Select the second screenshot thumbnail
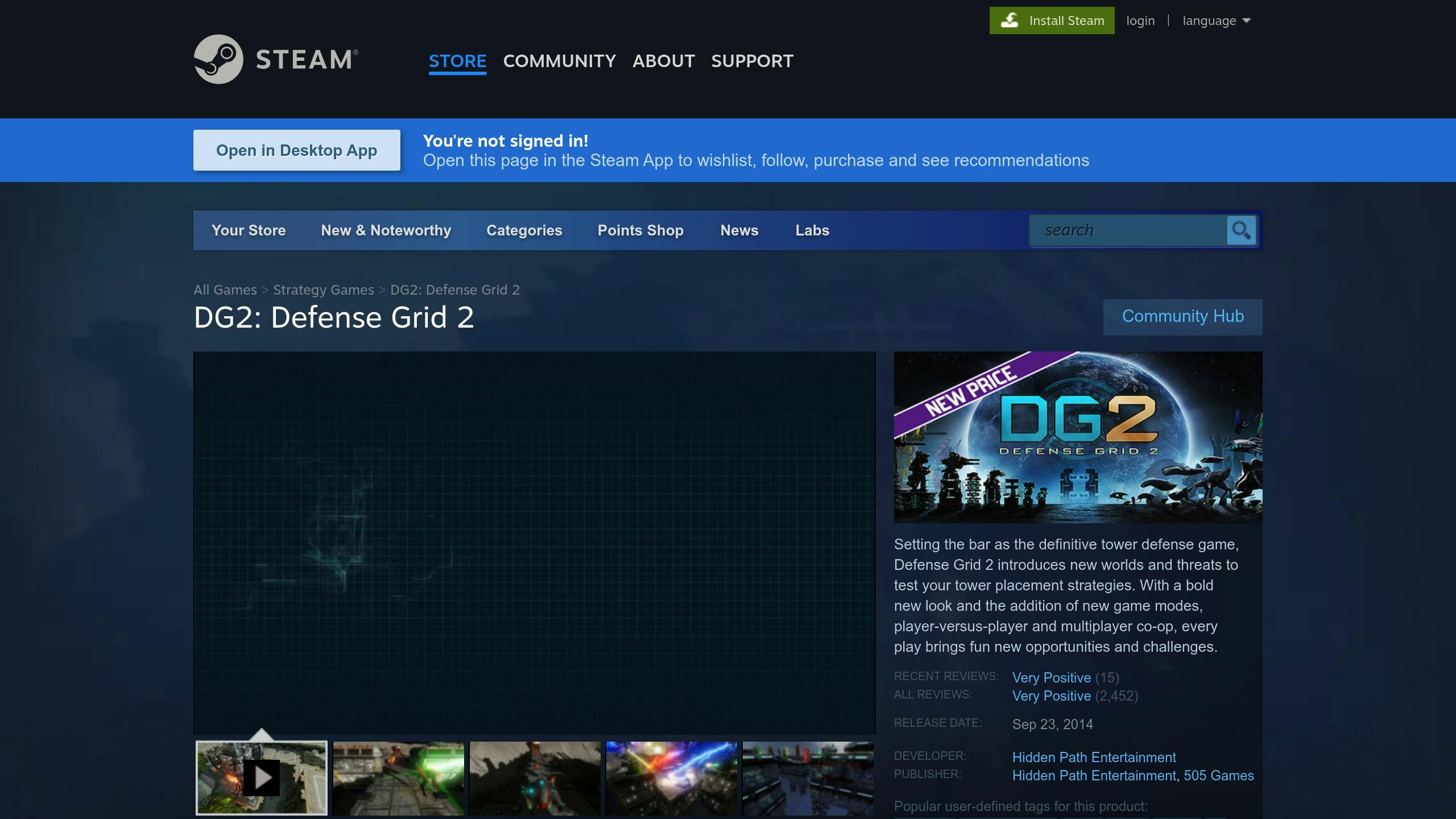Screen dimensions: 1456x819 point(398,777)
